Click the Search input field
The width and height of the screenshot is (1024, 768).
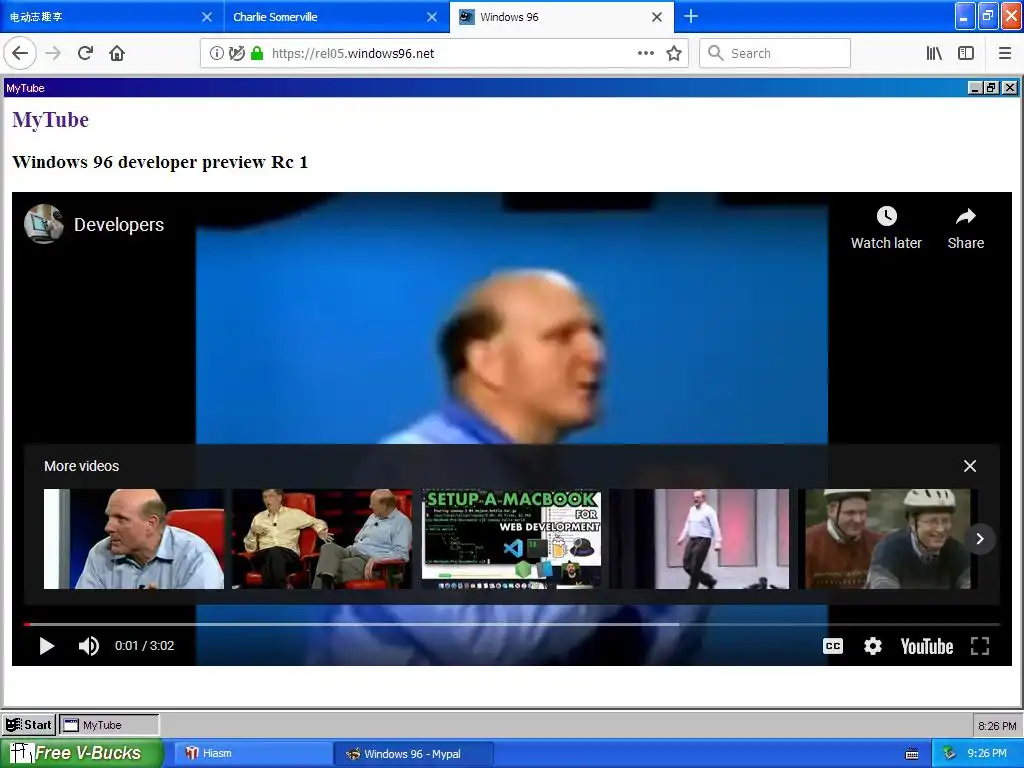point(775,54)
